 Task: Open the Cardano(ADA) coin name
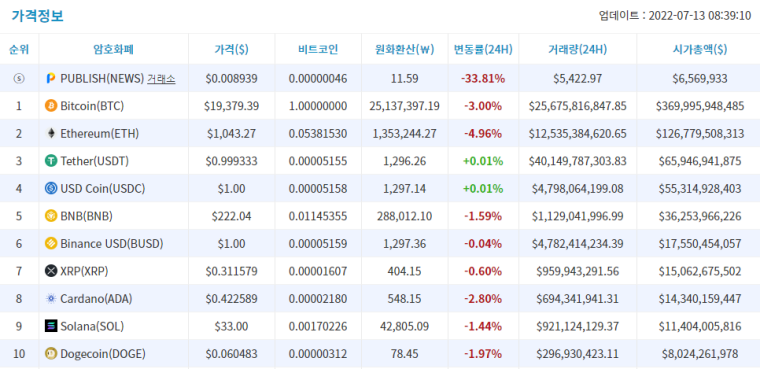click(x=96, y=299)
